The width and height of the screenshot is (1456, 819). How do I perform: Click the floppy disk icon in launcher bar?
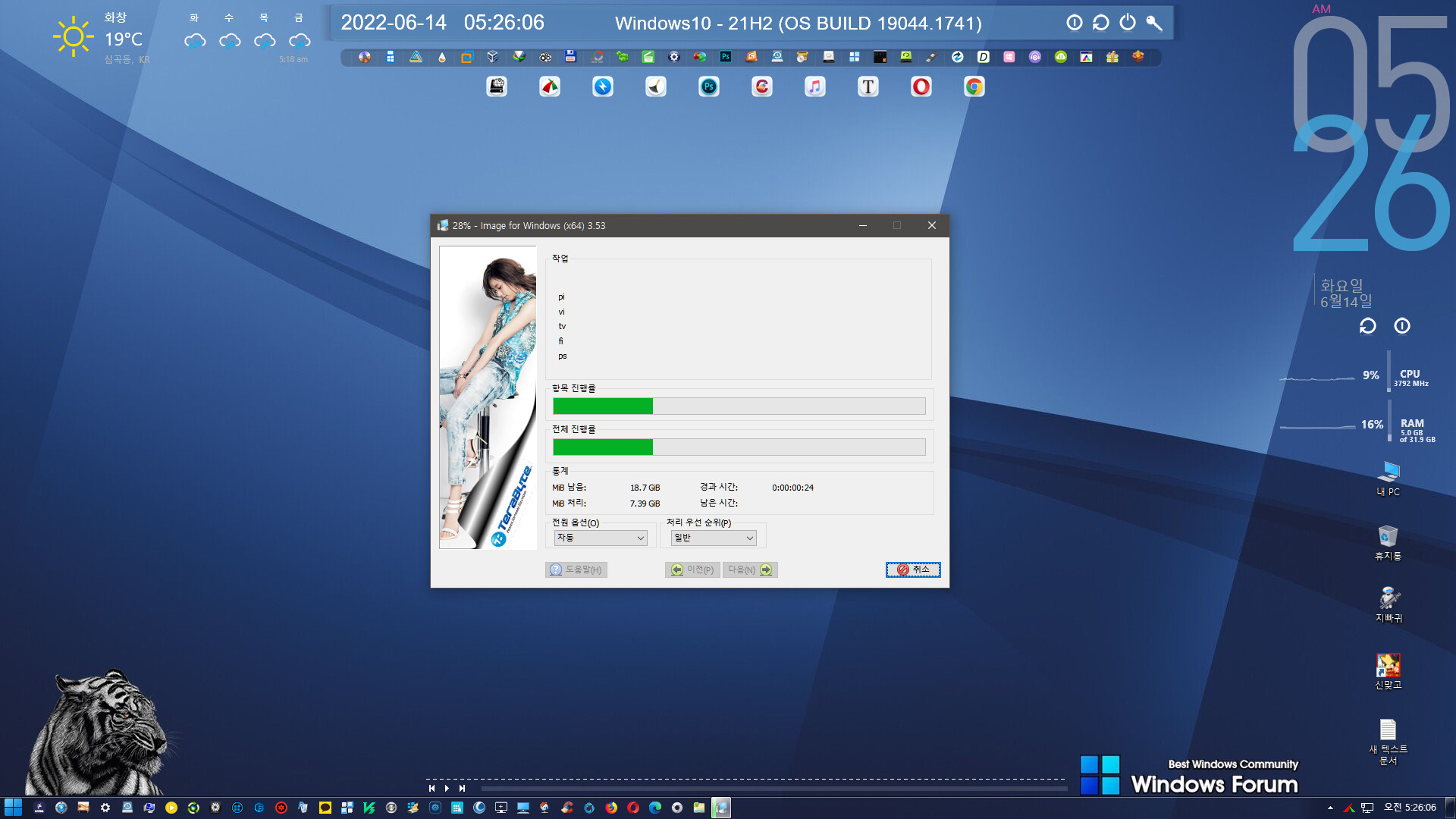571,57
